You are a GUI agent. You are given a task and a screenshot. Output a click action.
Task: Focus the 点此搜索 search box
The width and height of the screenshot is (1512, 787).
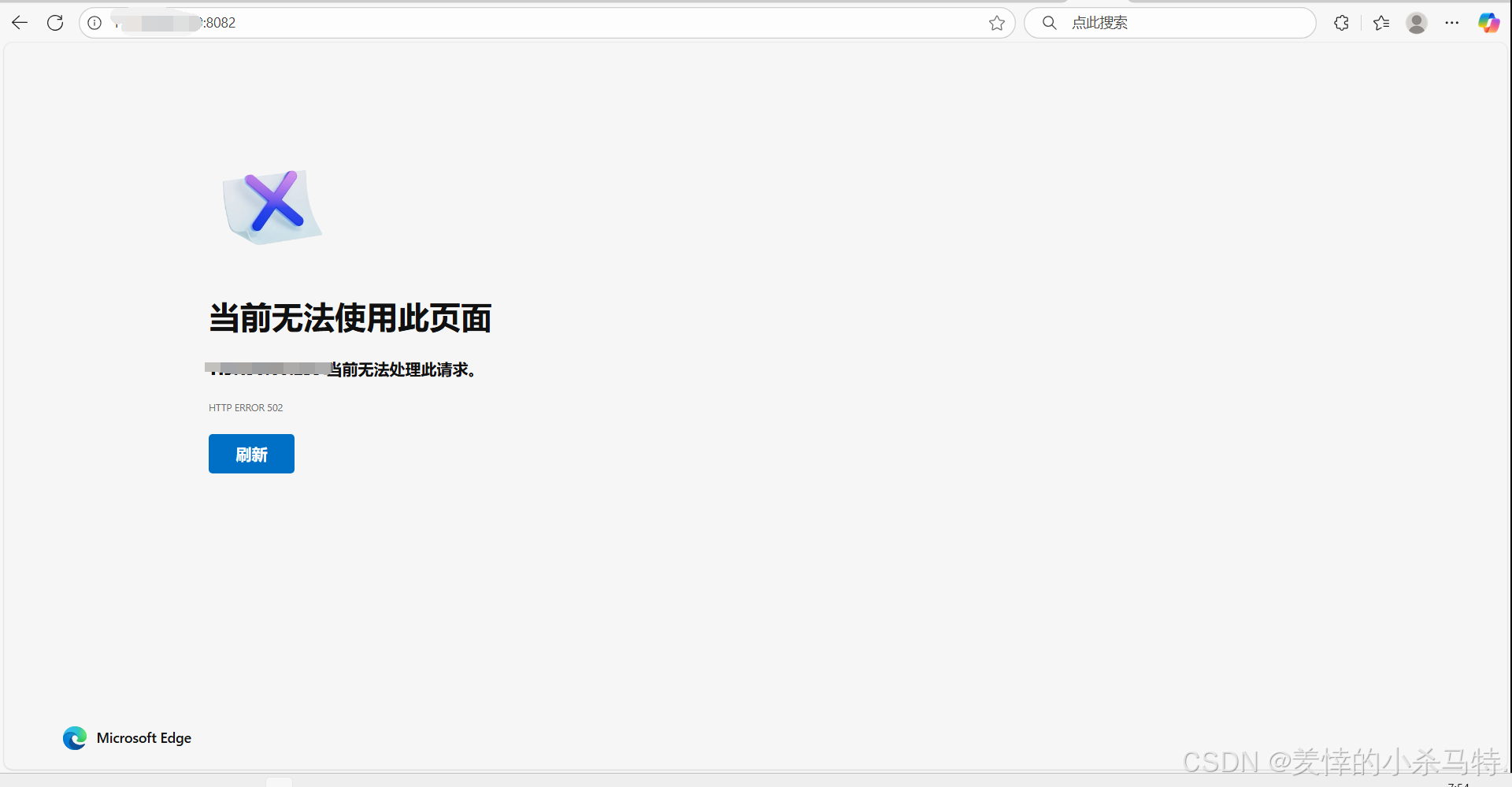coord(1170,23)
